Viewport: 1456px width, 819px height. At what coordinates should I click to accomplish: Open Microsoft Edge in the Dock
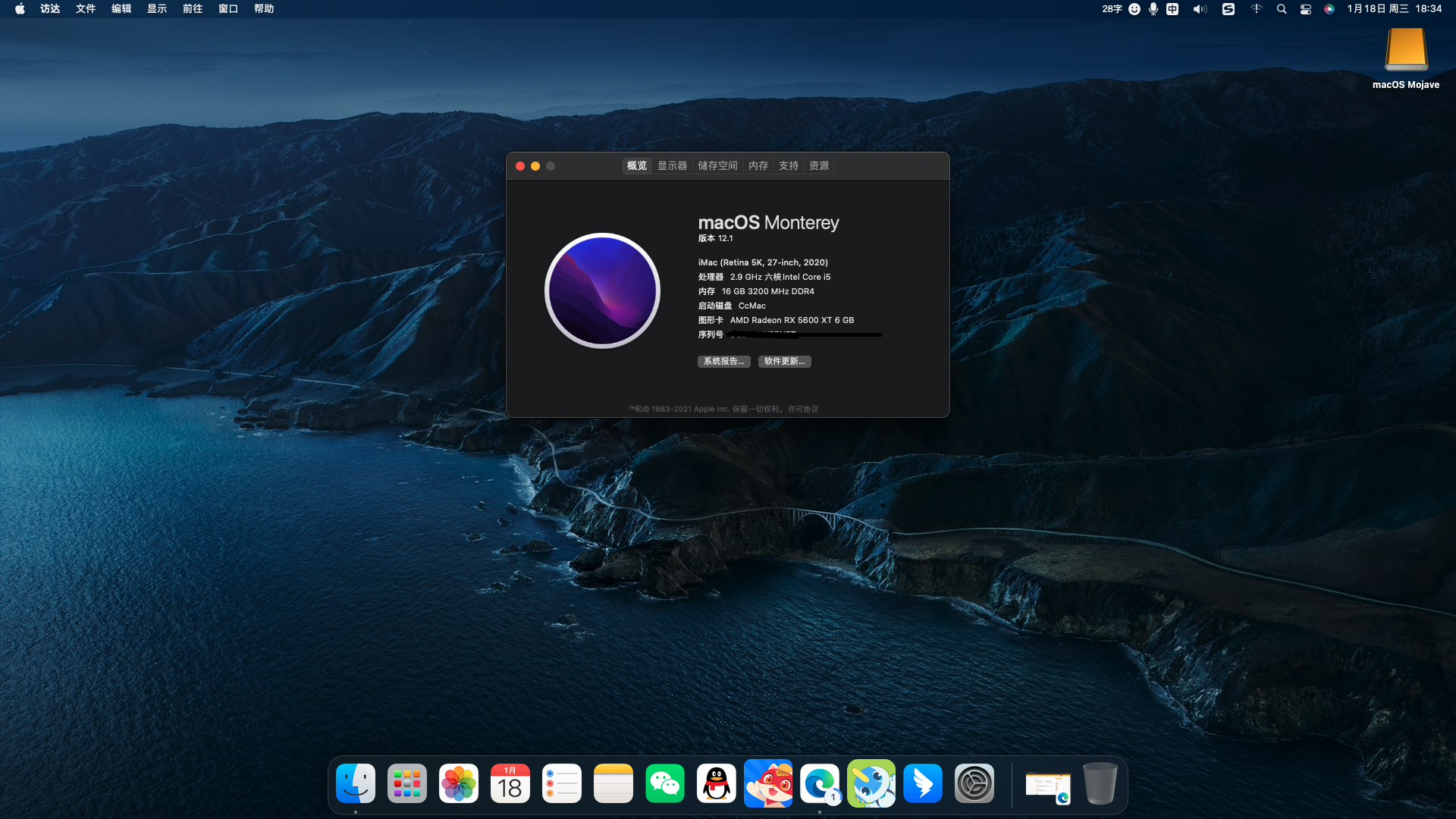pyautogui.click(x=820, y=783)
